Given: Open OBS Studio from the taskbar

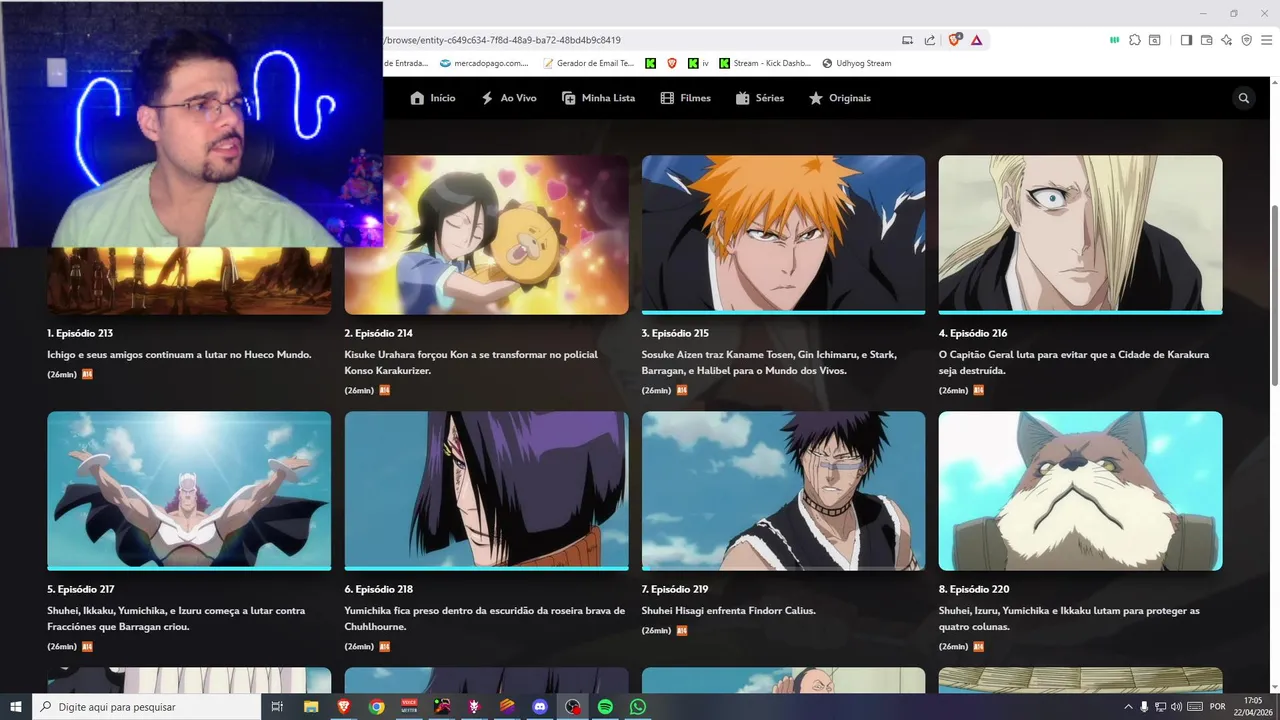Looking at the screenshot, I should coord(572,707).
